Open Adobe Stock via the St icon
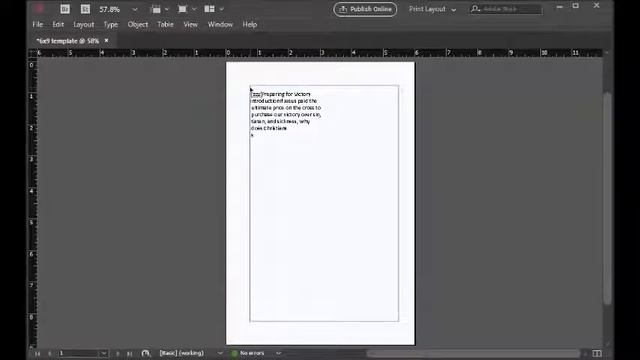Viewport: 640px width, 360px height. [85, 9]
